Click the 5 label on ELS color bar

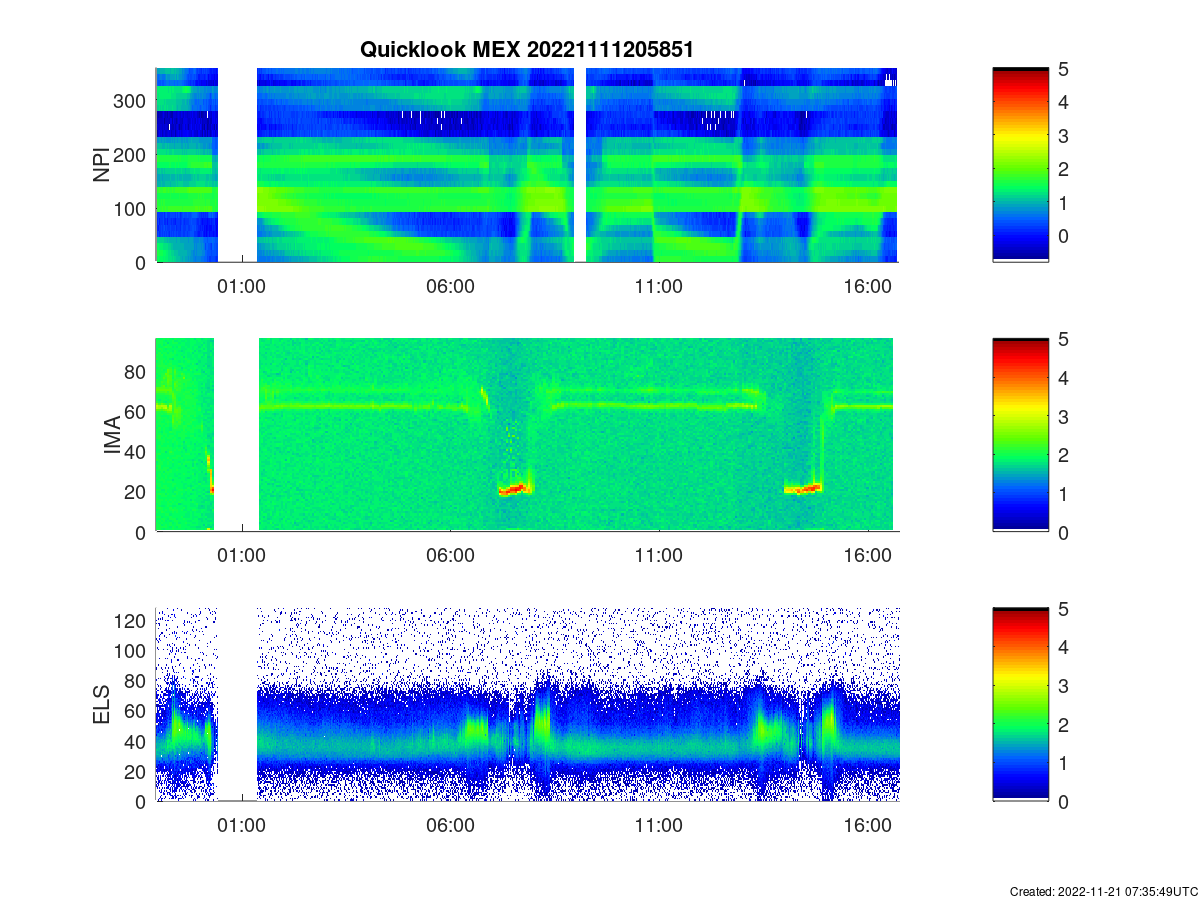click(x=1062, y=608)
